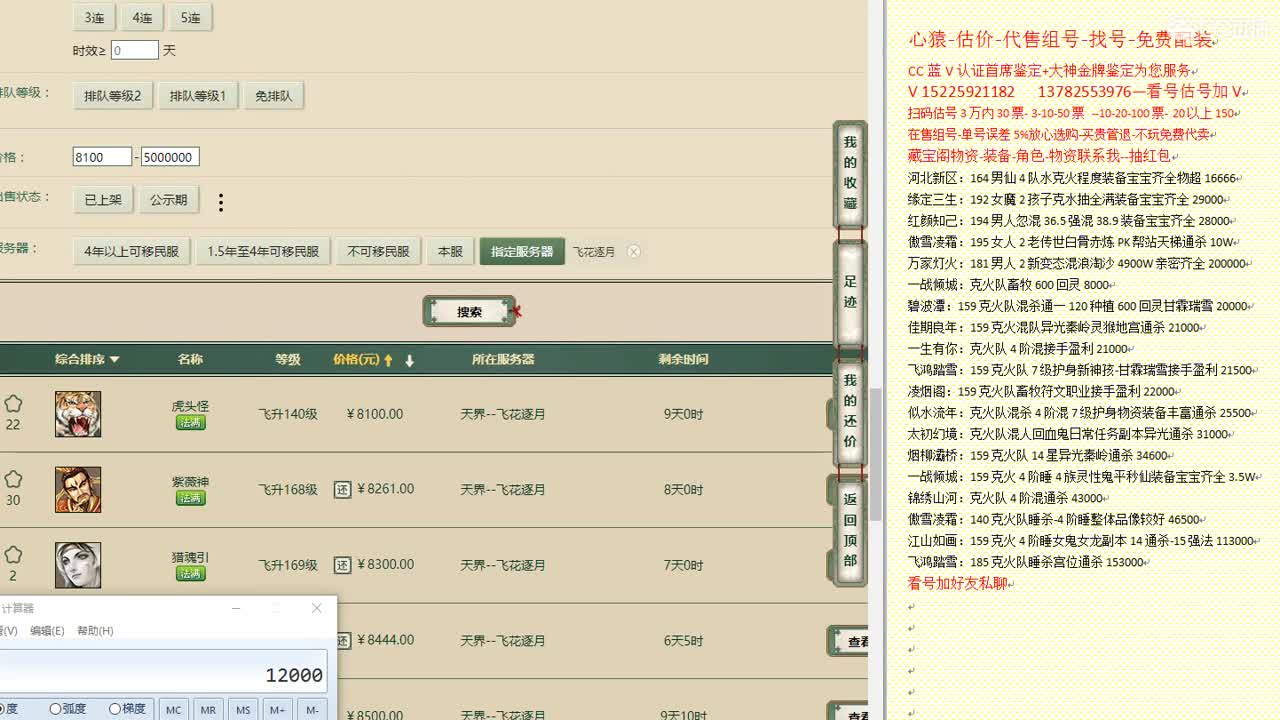
Task: Click the 法满 badge under 虎头怪
Action: pos(190,423)
